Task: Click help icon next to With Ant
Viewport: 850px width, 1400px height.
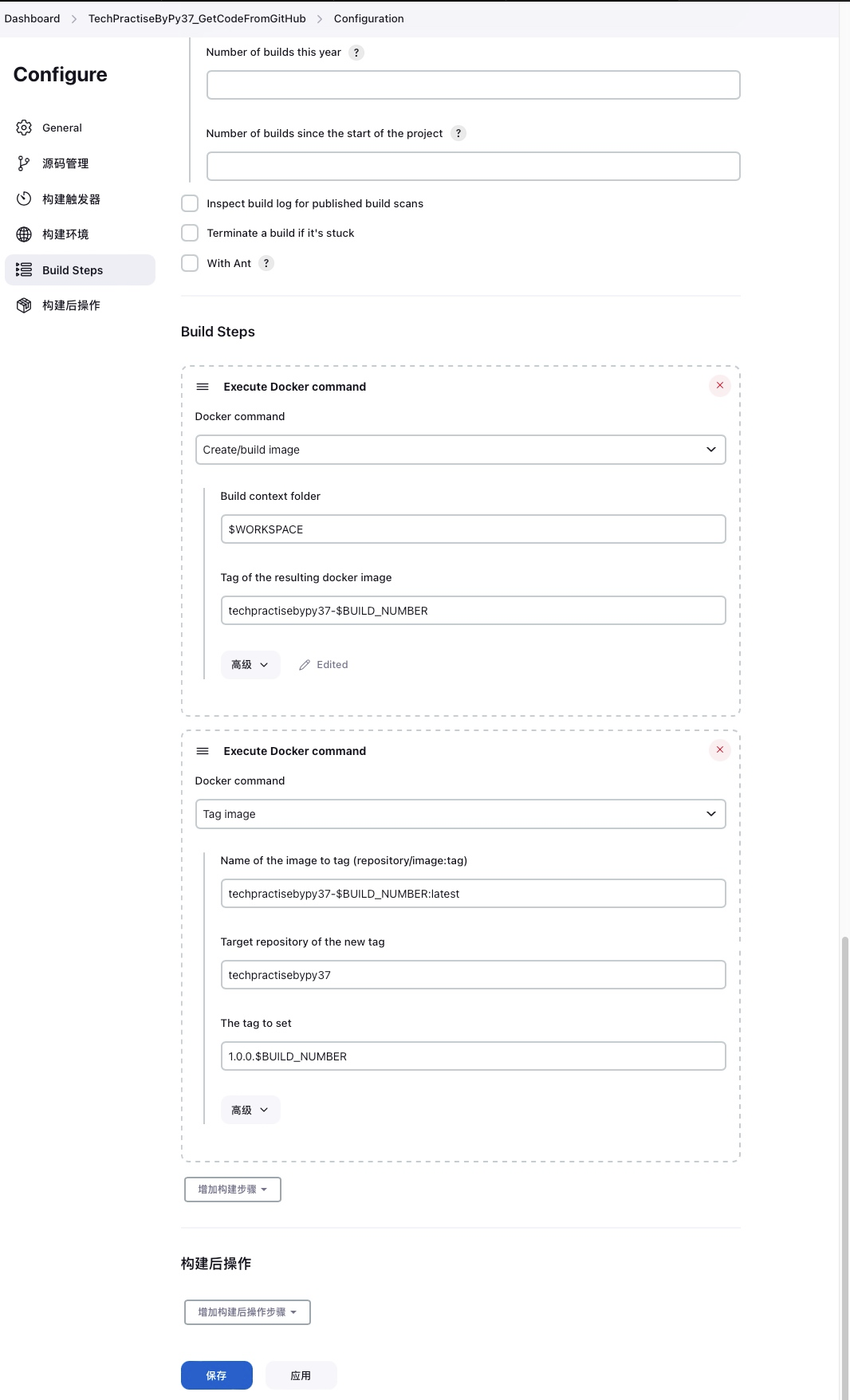Action: tap(266, 263)
